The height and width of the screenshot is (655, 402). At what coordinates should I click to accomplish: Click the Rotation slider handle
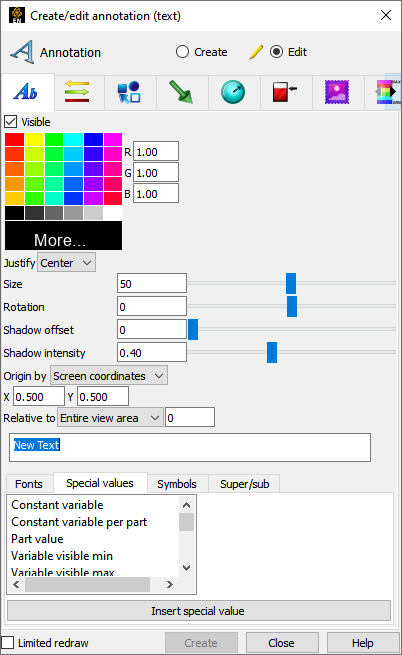point(292,307)
